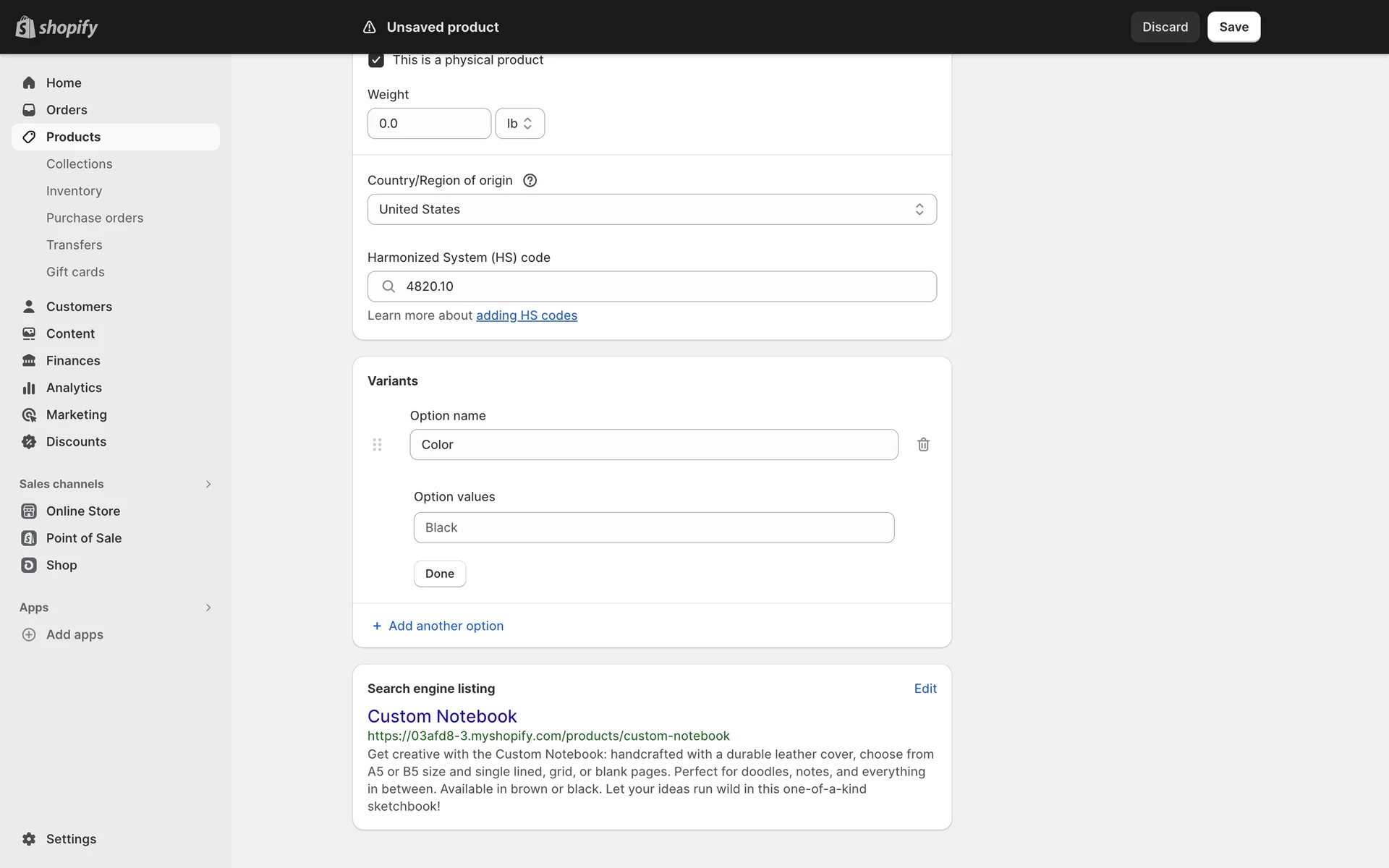This screenshot has height=868, width=1389.
Task: Grab the drag handle beside Color option
Action: tap(377, 444)
